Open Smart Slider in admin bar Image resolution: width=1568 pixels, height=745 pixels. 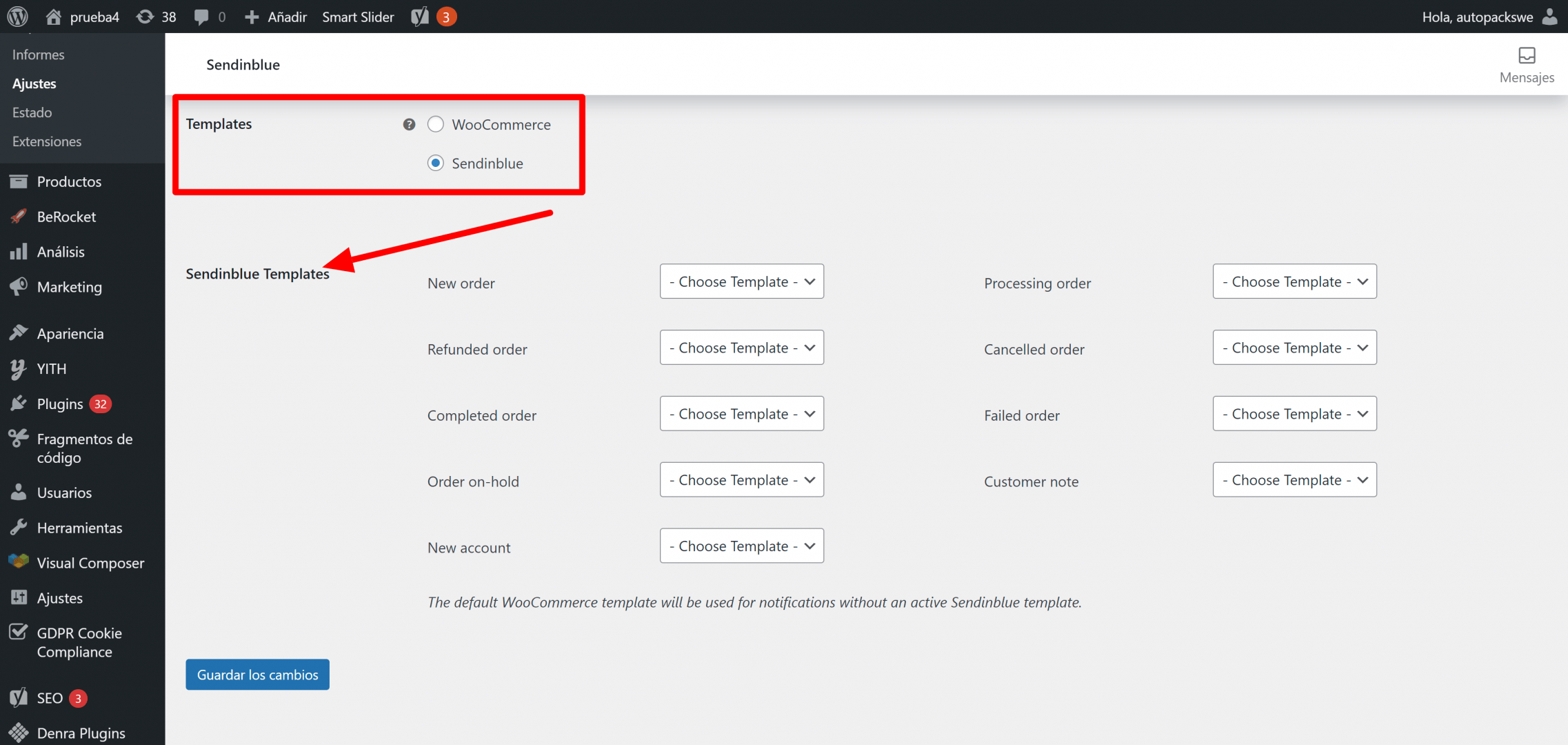click(358, 17)
